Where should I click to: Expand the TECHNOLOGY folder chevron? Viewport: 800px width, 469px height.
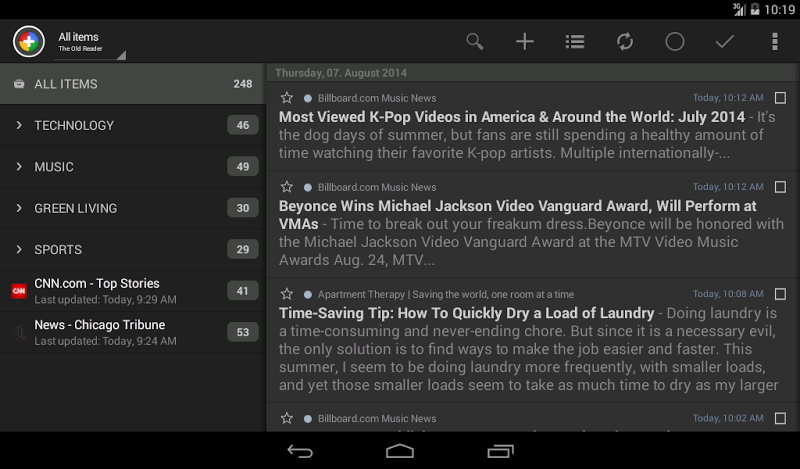click(19, 125)
